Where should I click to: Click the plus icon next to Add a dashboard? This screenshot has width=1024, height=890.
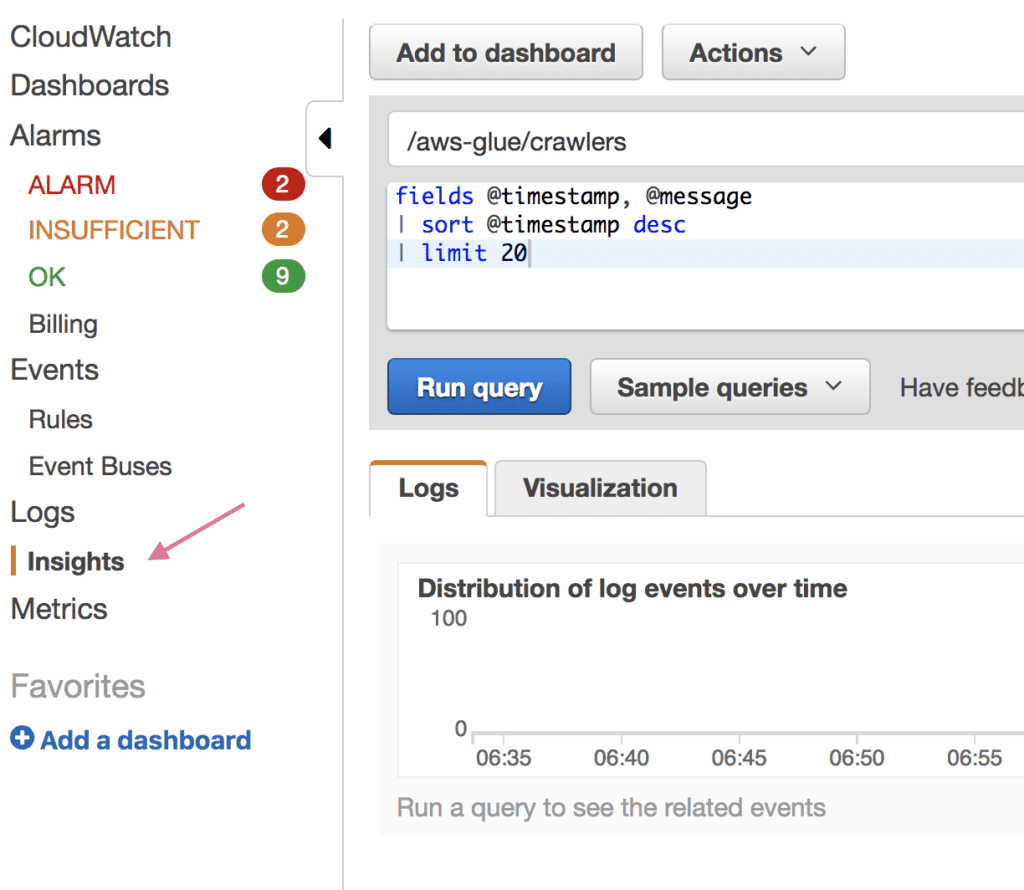[22, 739]
